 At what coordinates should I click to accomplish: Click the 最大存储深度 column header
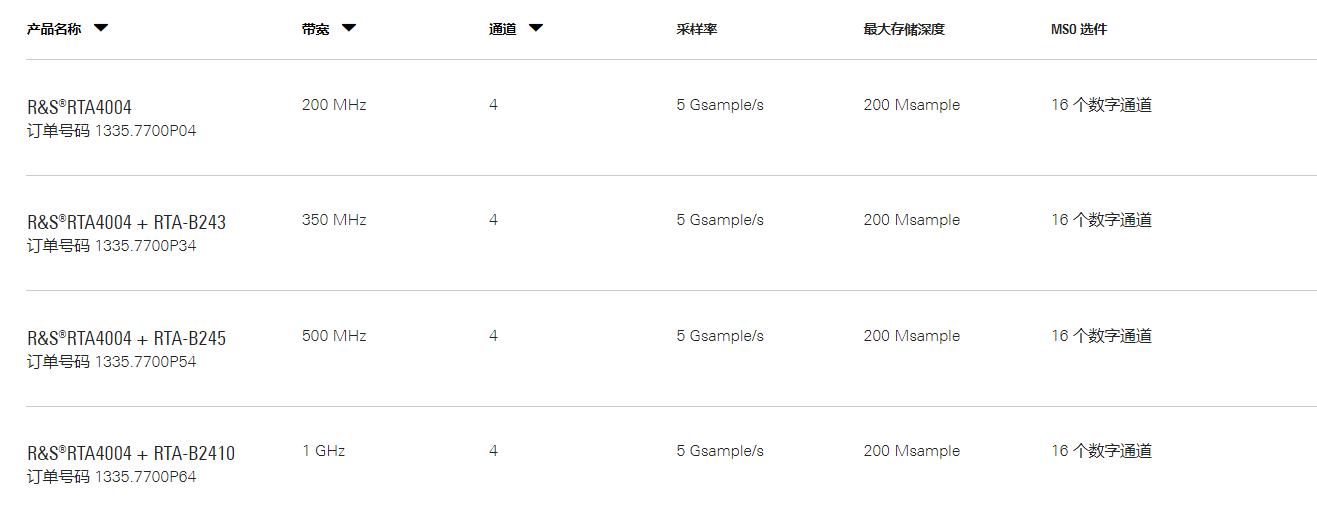click(904, 29)
